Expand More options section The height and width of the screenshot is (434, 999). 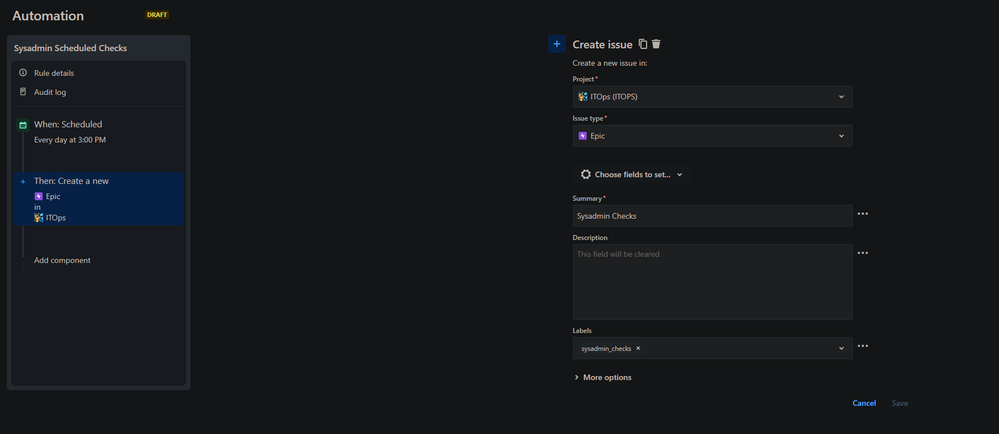(x=602, y=377)
